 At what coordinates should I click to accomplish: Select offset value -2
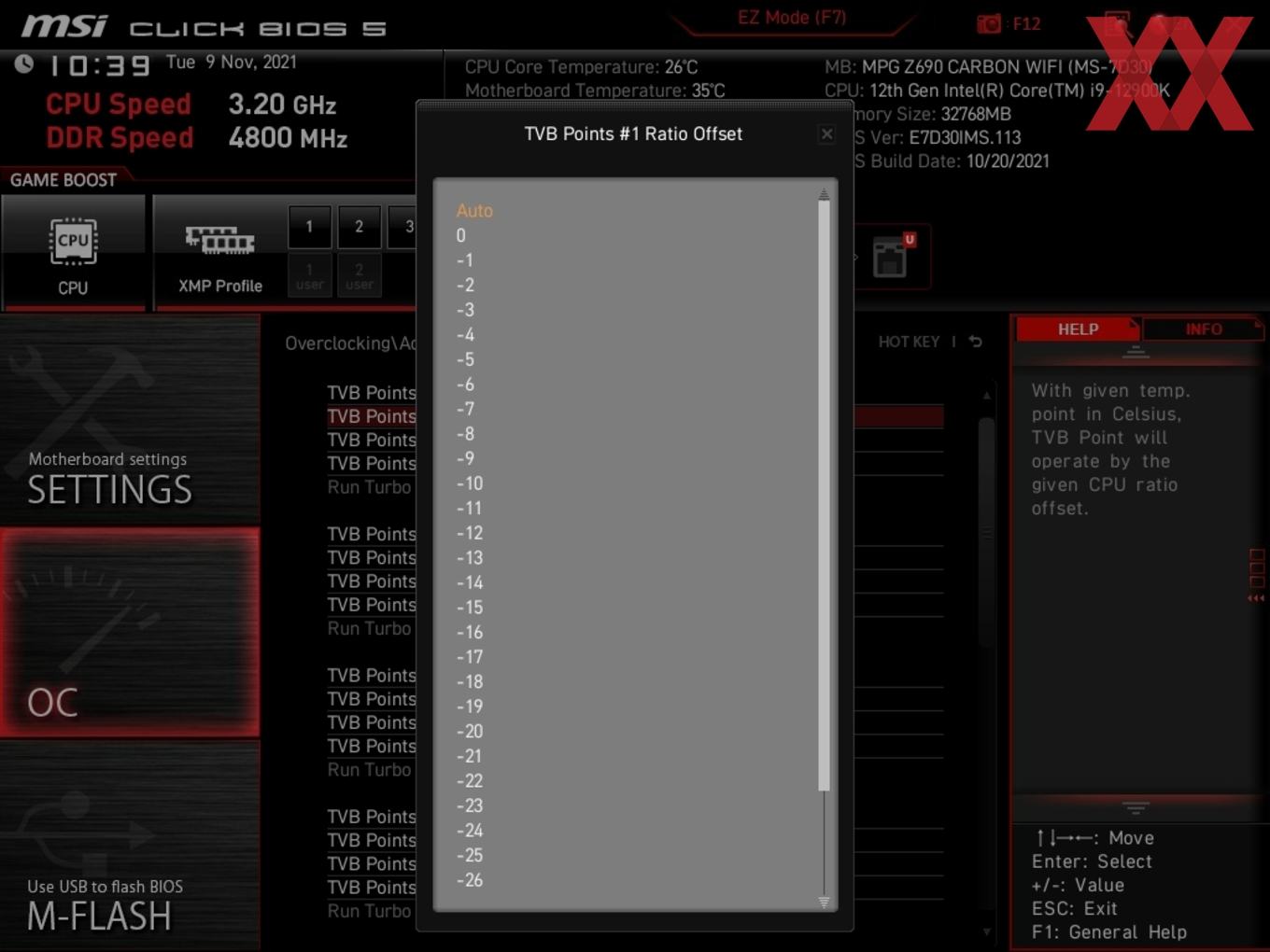[x=465, y=285]
